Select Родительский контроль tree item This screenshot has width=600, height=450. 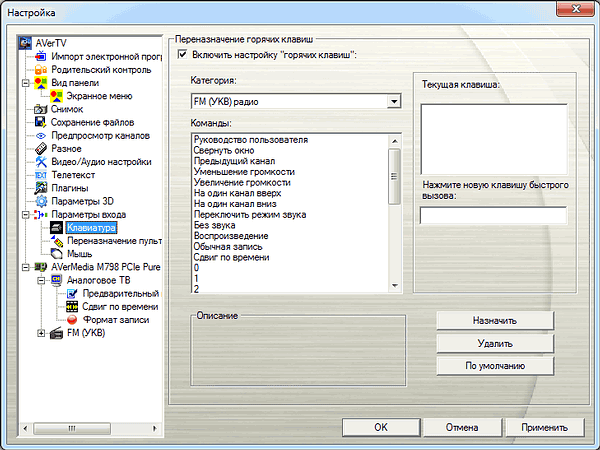pyautogui.click(x=101, y=70)
